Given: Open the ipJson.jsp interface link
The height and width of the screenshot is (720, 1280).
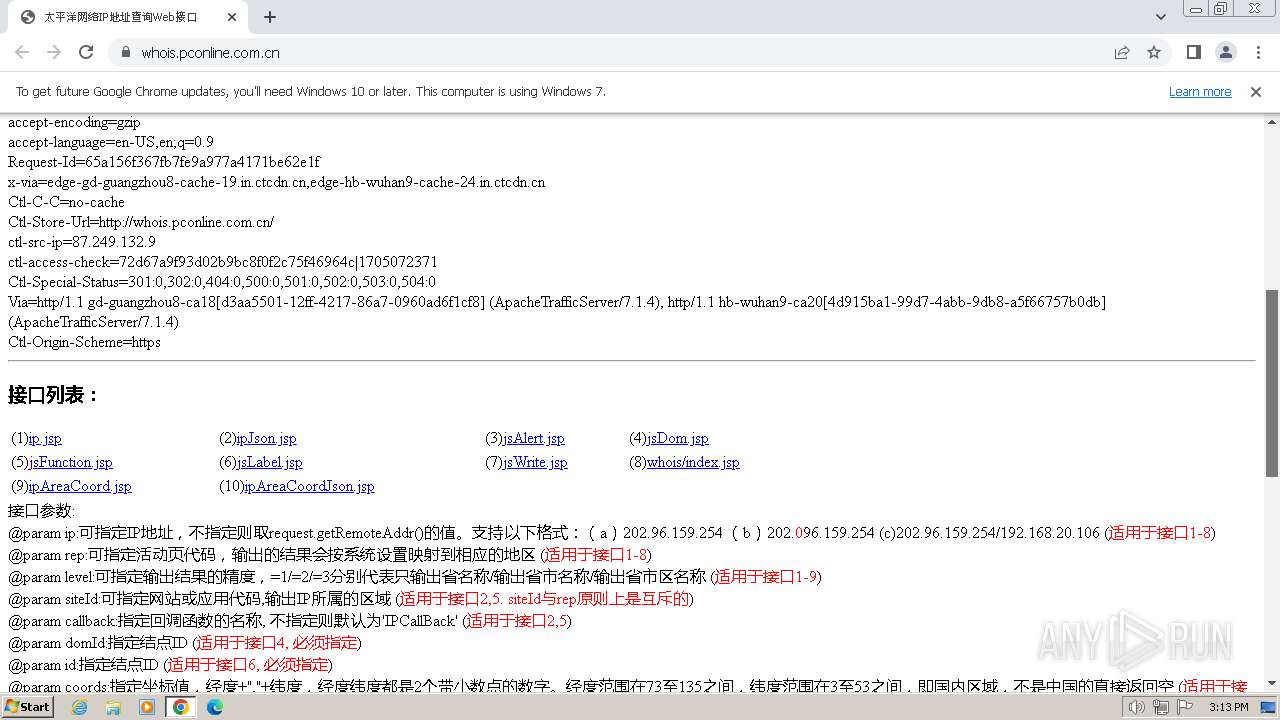Looking at the screenshot, I should click(x=266, y=439).
